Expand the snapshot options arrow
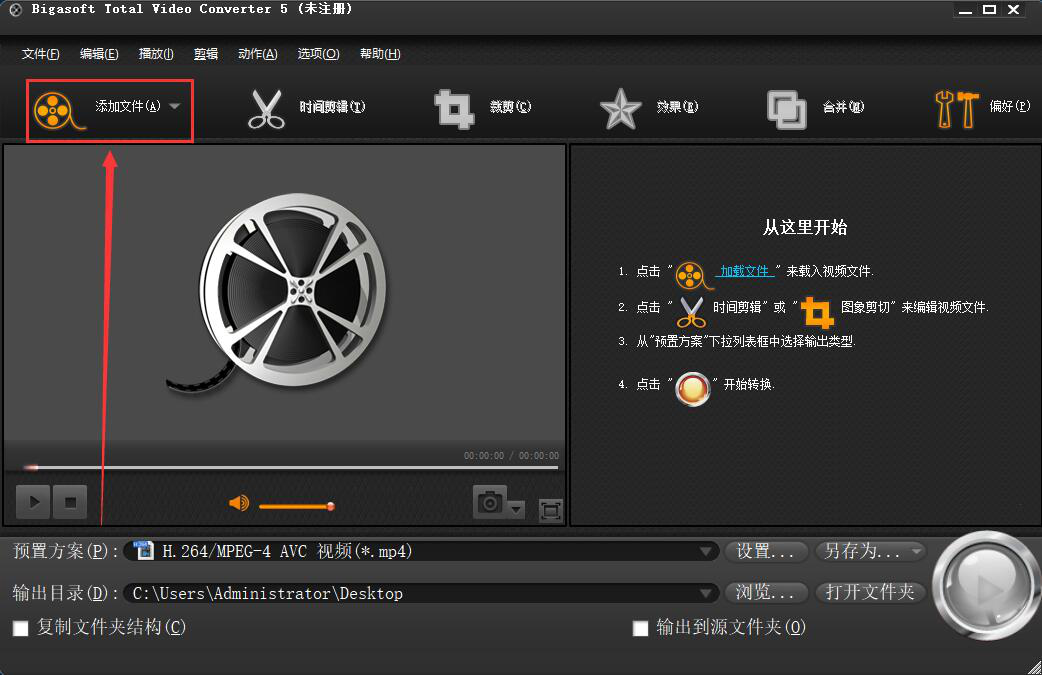This screenshot has width=1042, height=675. pos(516,510)
